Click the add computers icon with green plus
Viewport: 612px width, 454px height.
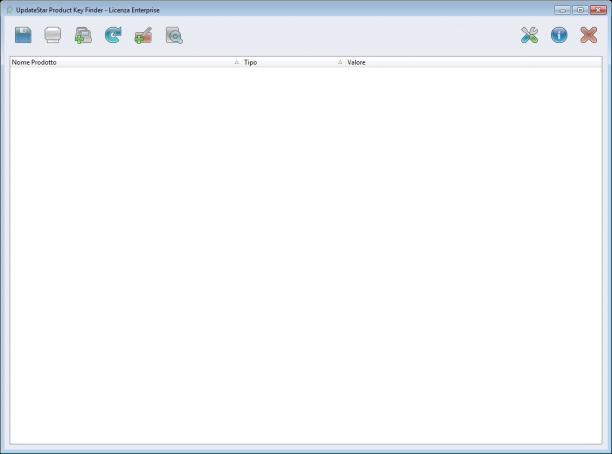[83, 35]
